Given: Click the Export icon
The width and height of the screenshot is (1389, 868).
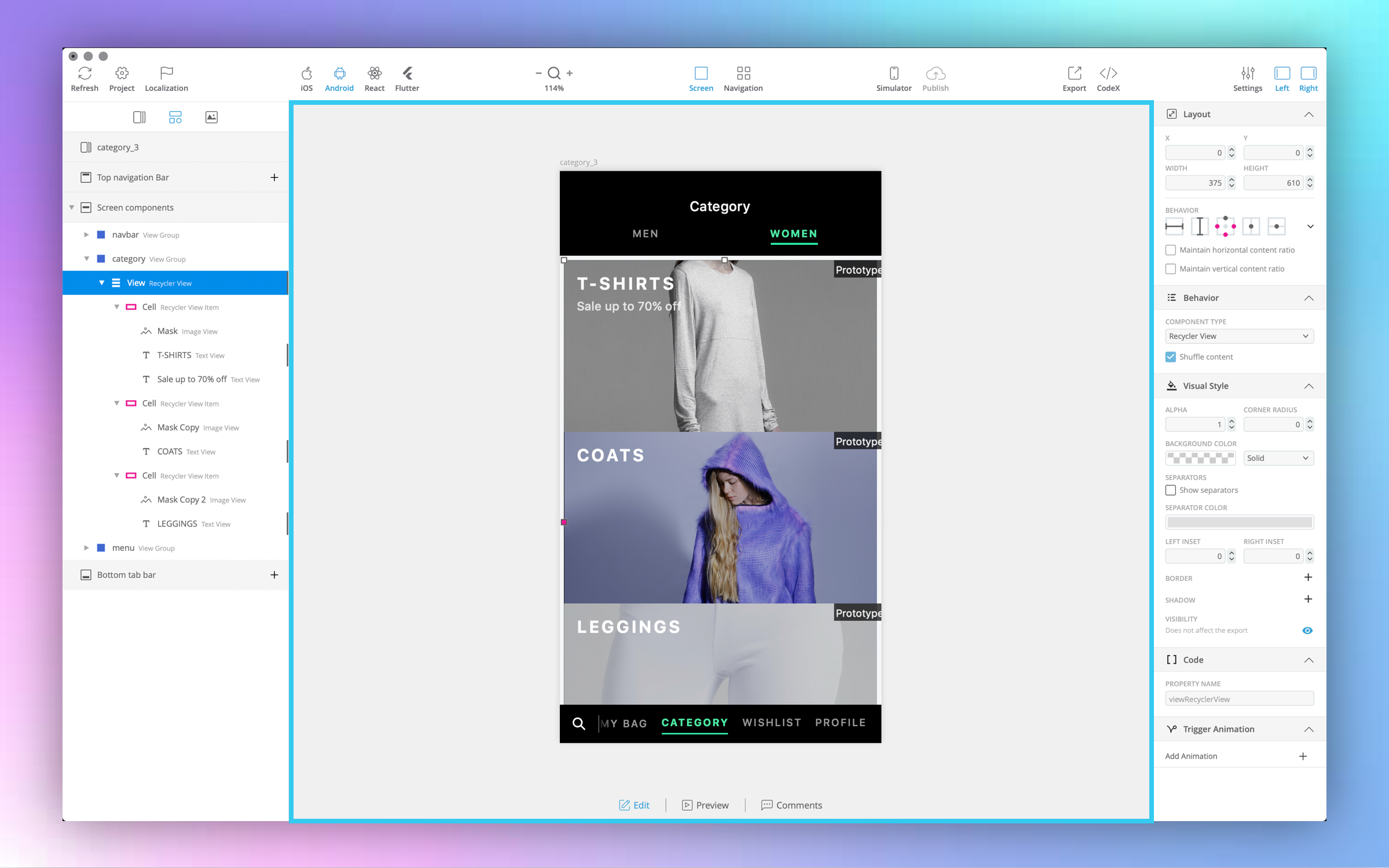Looking at the screenshot, I should 1074,74.
